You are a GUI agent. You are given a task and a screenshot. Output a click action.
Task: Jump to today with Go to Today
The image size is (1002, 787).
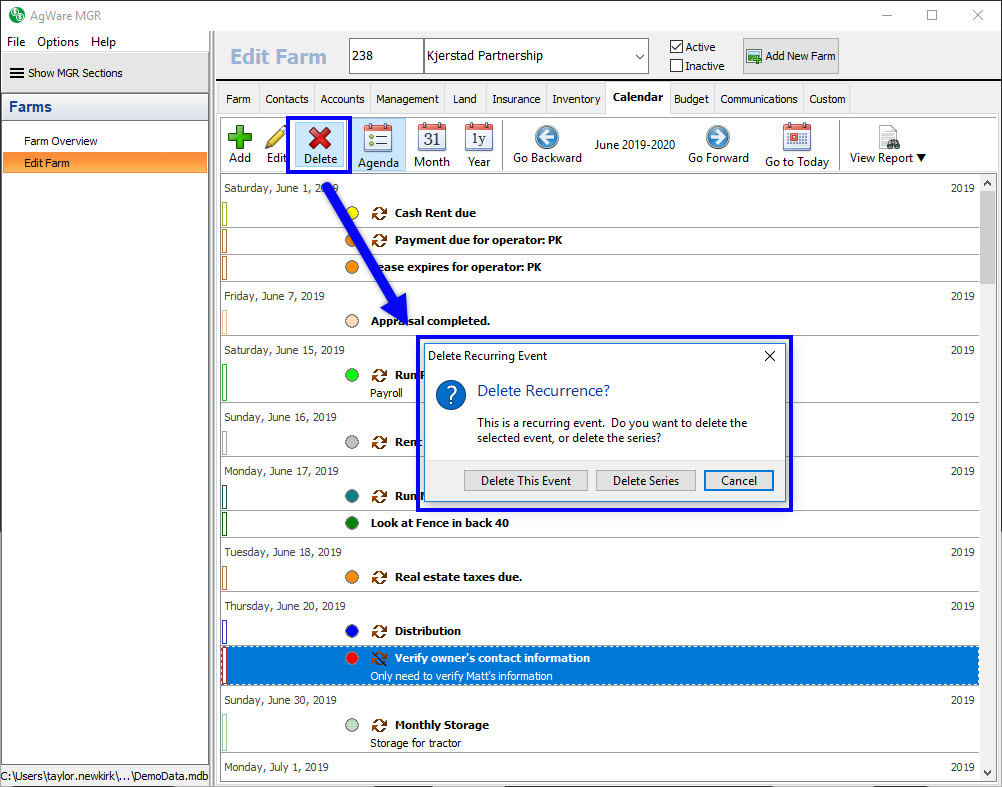point(796,138)
